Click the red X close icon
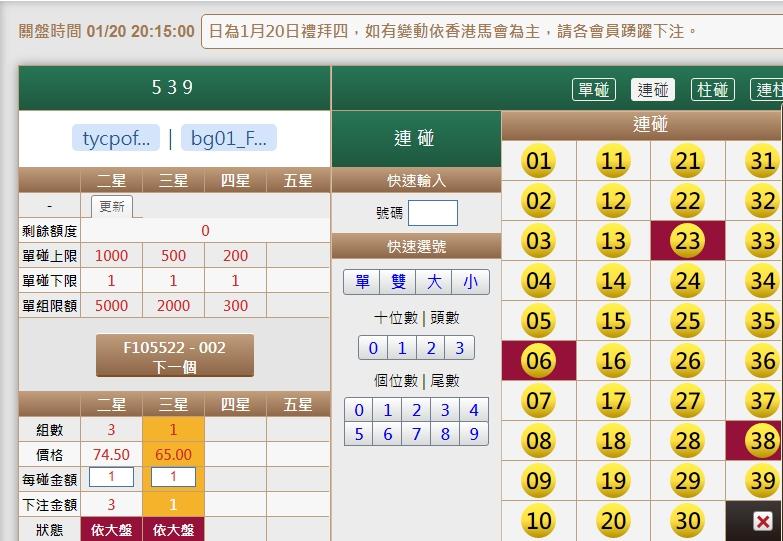The height and width of the screenshot is (541, 783). 763,522
